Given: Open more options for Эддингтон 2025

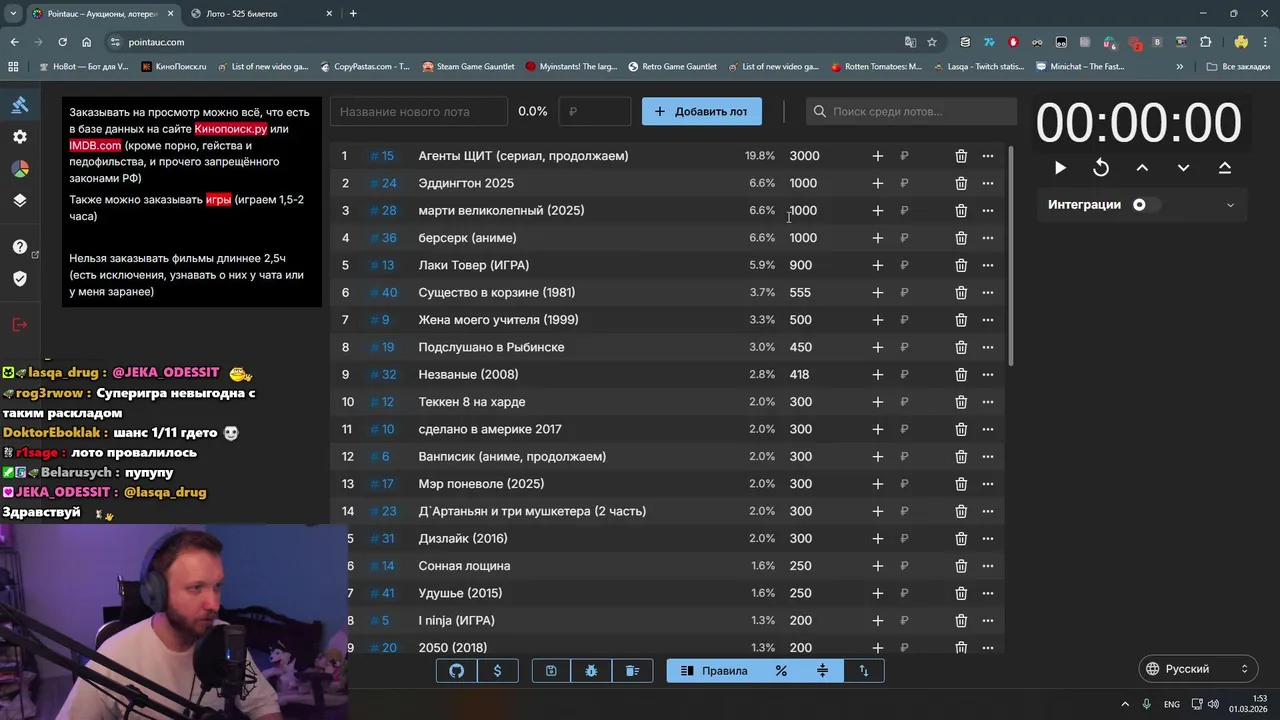Looking at the screenshot, I should coord(988,183).
